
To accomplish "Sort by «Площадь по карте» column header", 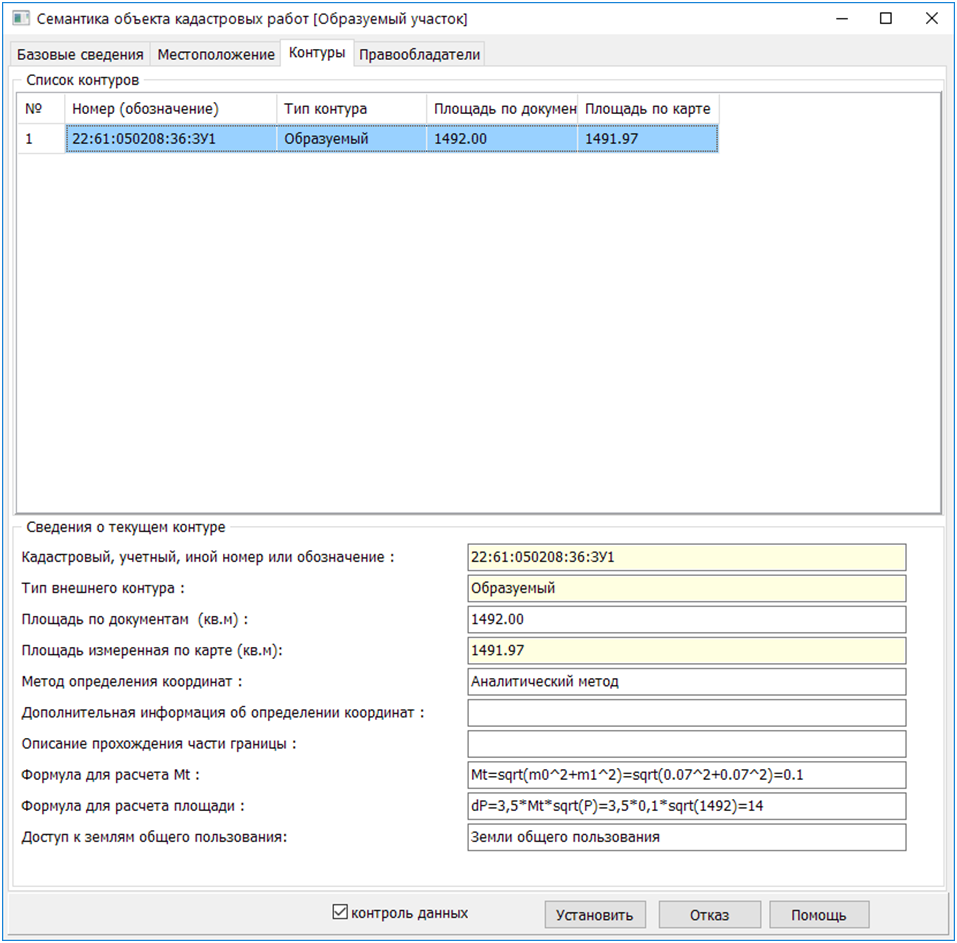I will coord(648,108).
